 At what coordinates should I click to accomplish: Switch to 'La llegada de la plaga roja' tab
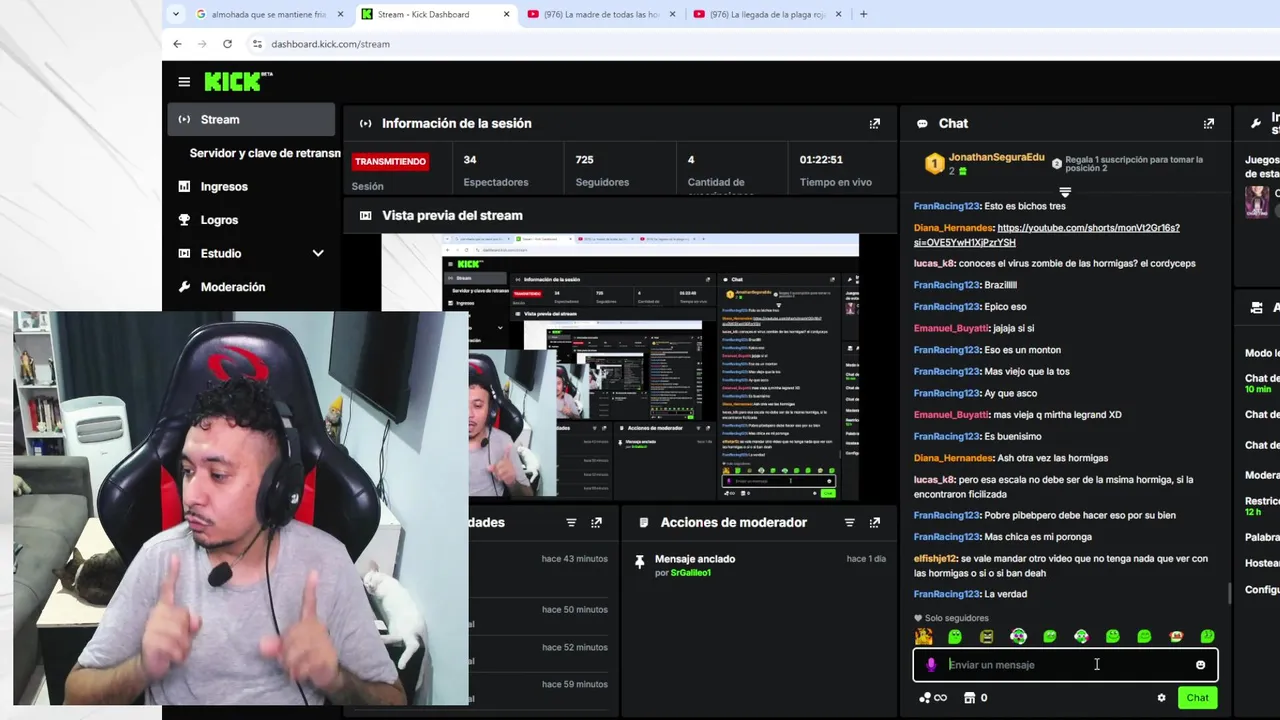pyautogui.click(x=766, y=14)
